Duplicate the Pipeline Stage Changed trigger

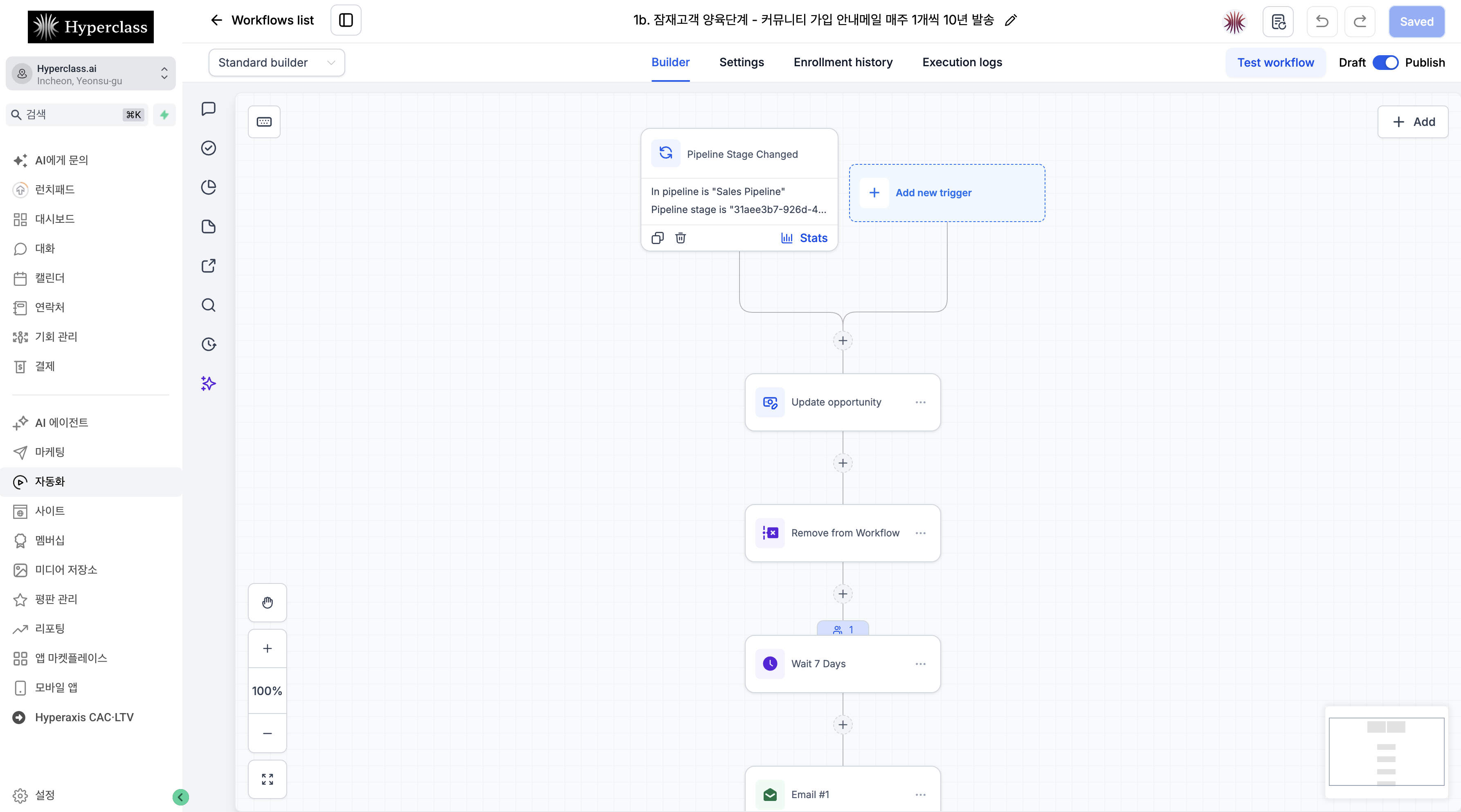(657, 238)
